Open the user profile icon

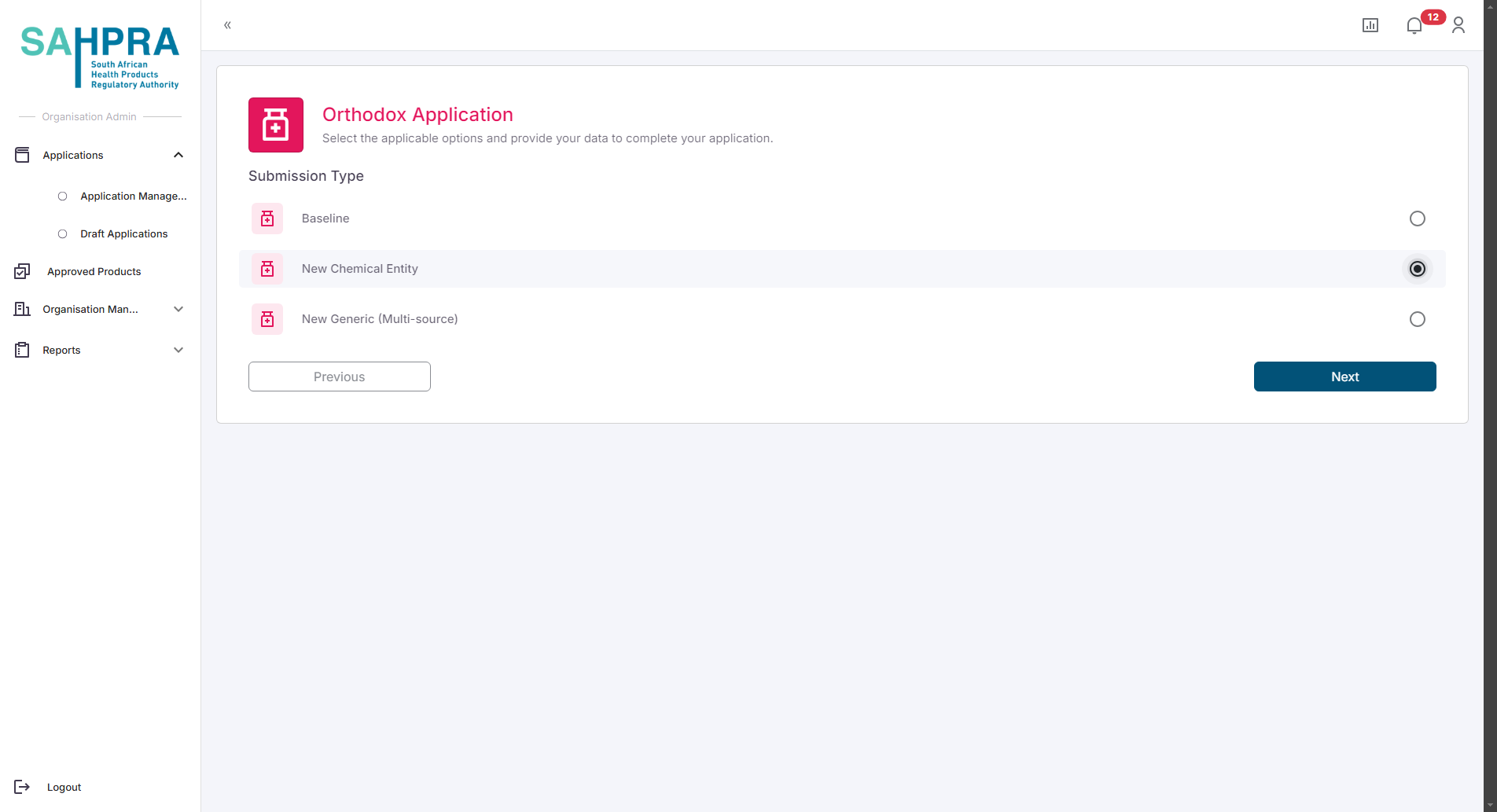coord(1458,26)
